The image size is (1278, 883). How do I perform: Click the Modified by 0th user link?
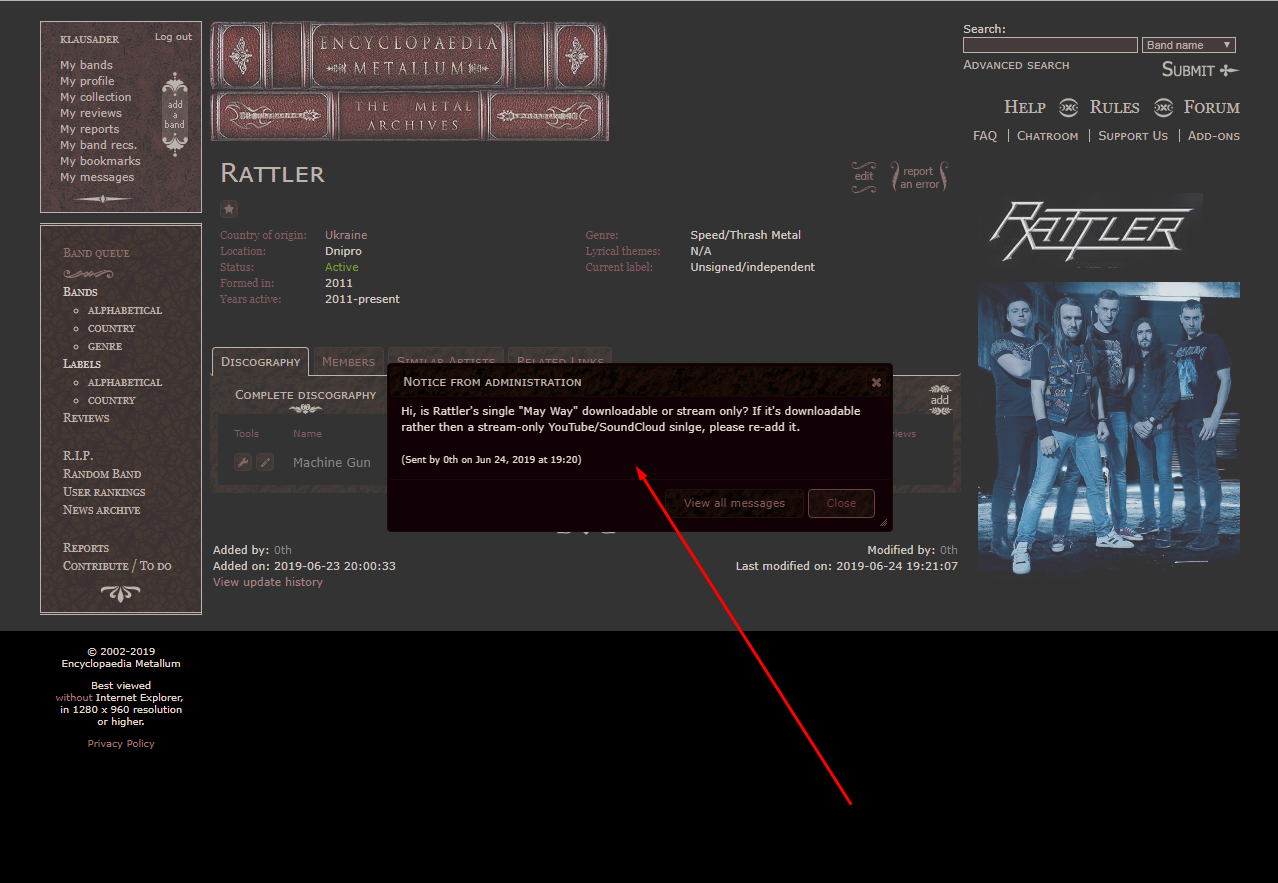[x=949, y=550]
